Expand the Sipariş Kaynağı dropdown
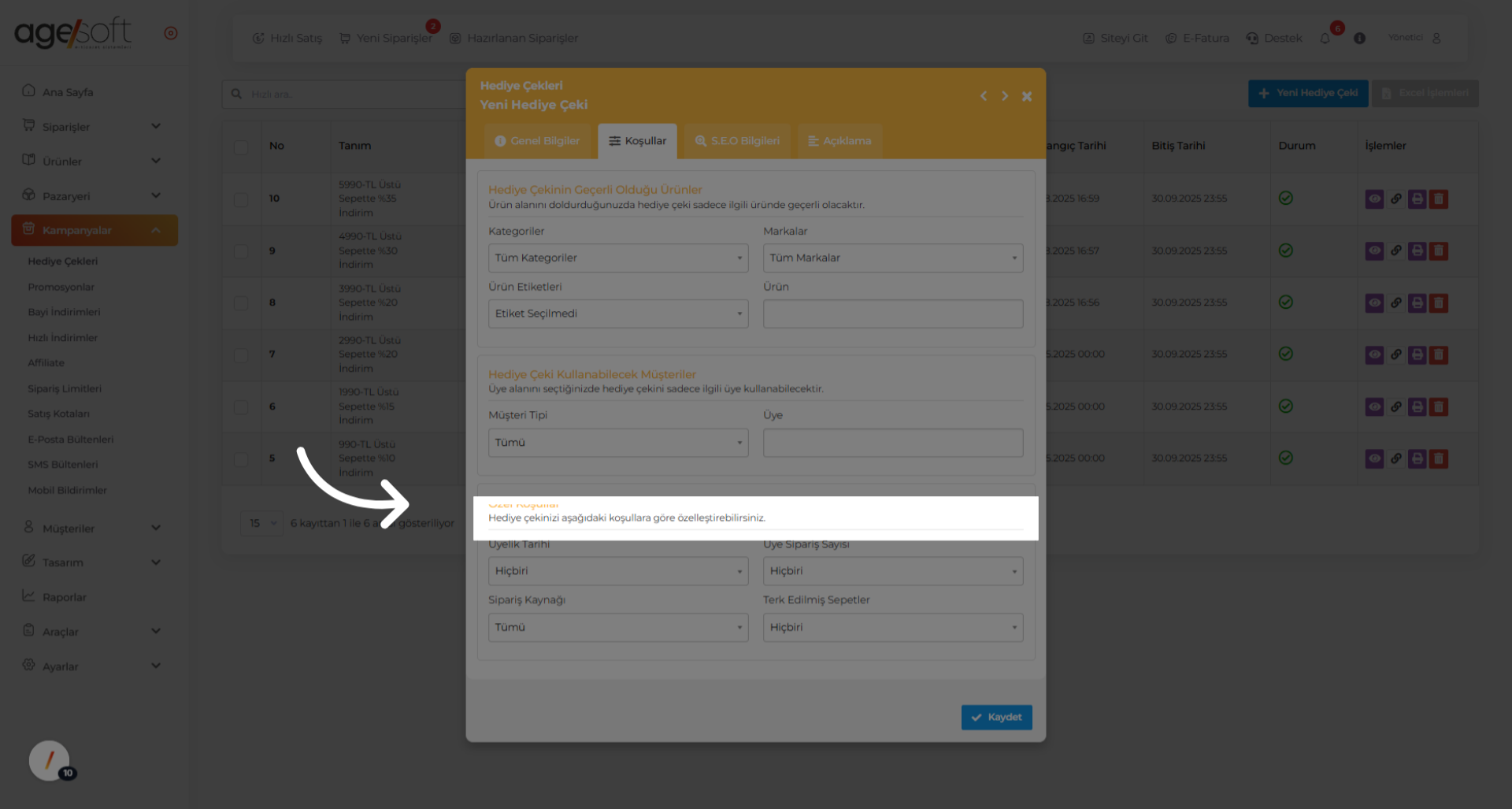1512x809 pixels. (617, 628)
